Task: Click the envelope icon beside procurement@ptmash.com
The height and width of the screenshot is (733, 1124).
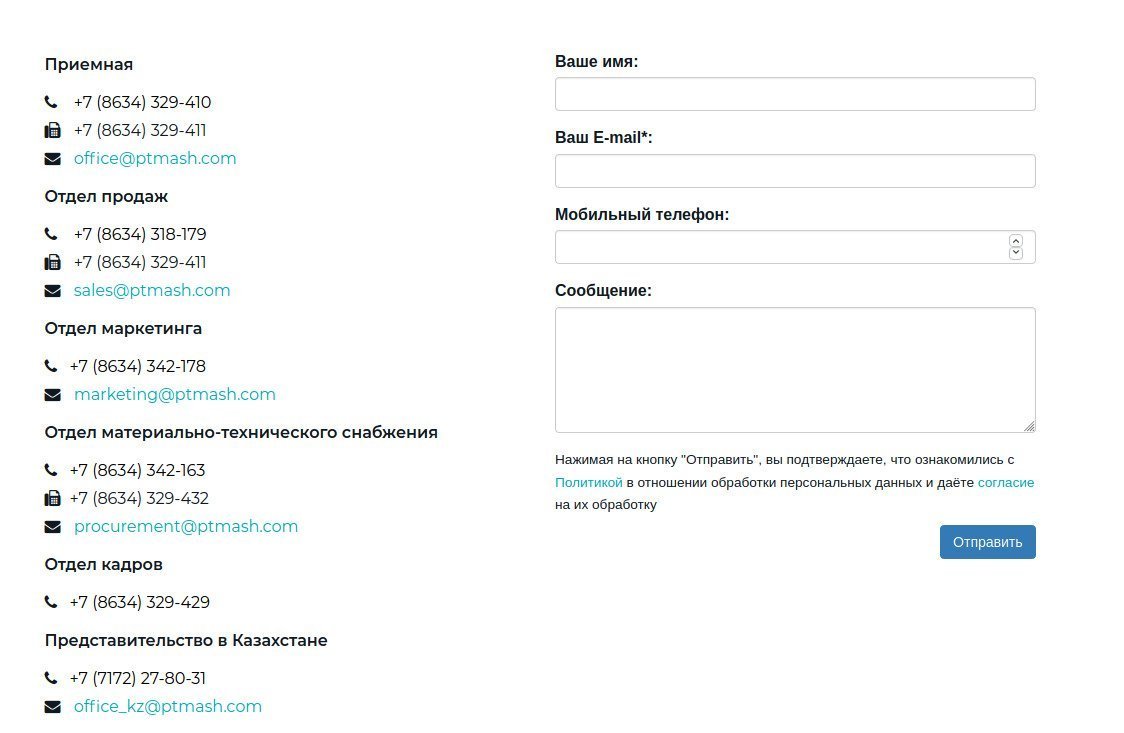Action: tap(52, 526)
